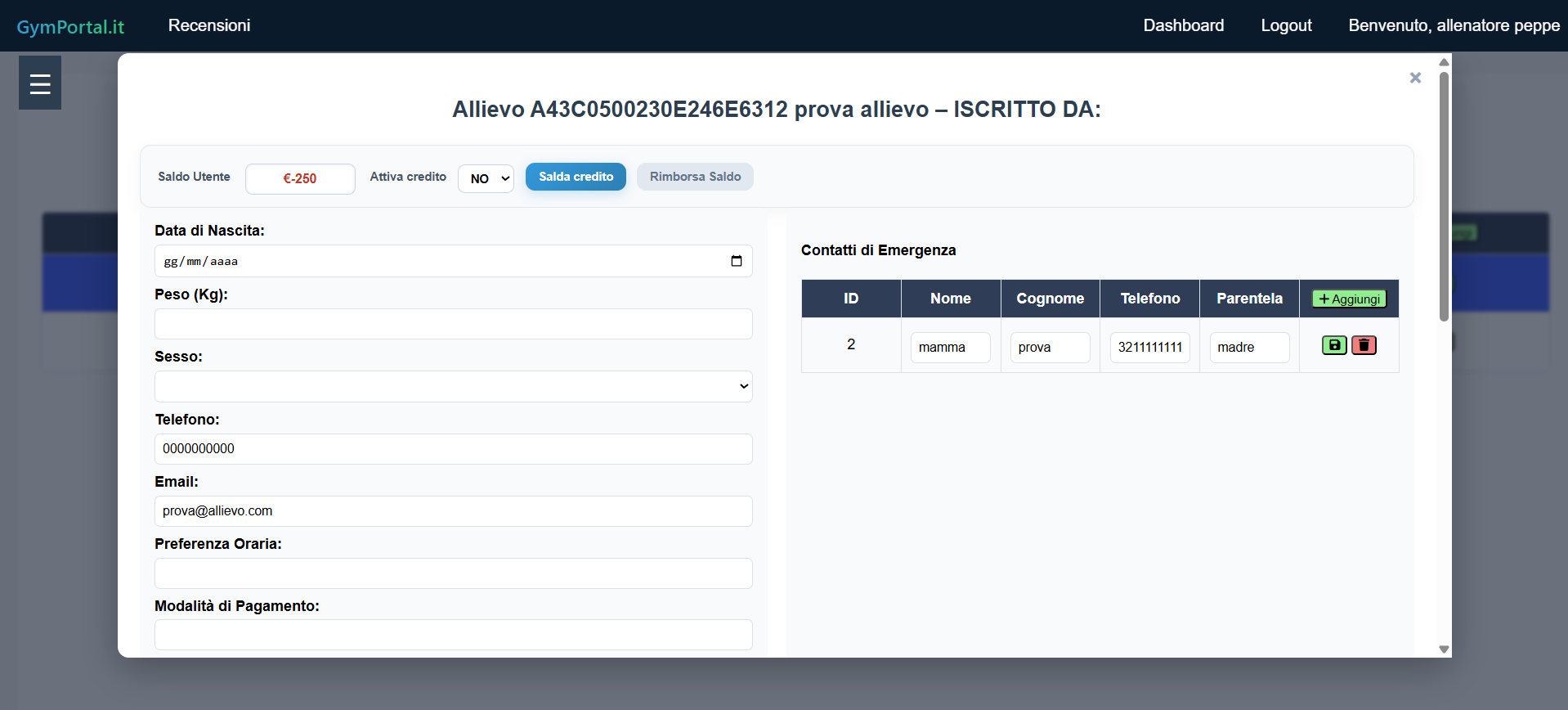The image size is (1568, 710).
Task: Click the modal vertical scrollbar thumb
Action: point(1444,196)
